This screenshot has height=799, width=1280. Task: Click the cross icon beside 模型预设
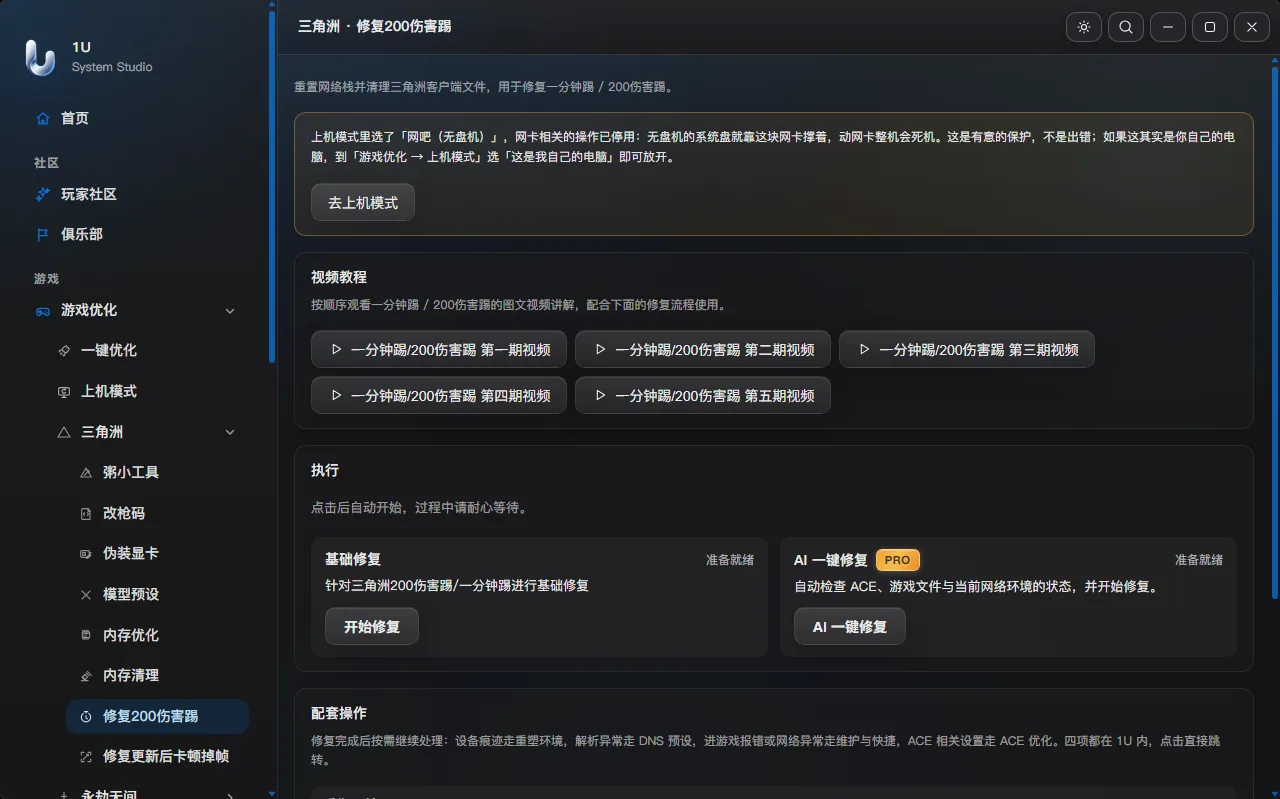pyautogui.click(x=86, y=594)
